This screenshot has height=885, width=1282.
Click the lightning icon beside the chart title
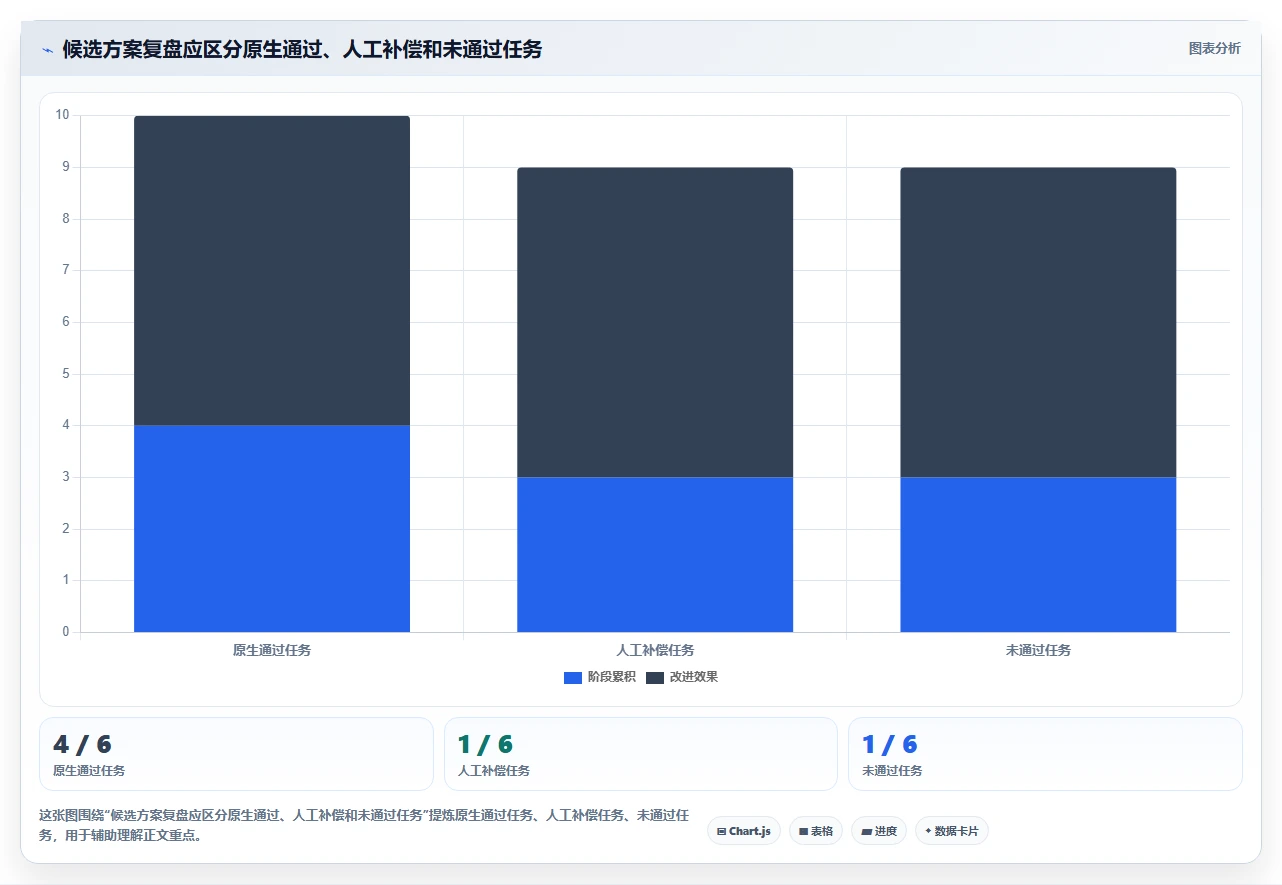[47, 50]
